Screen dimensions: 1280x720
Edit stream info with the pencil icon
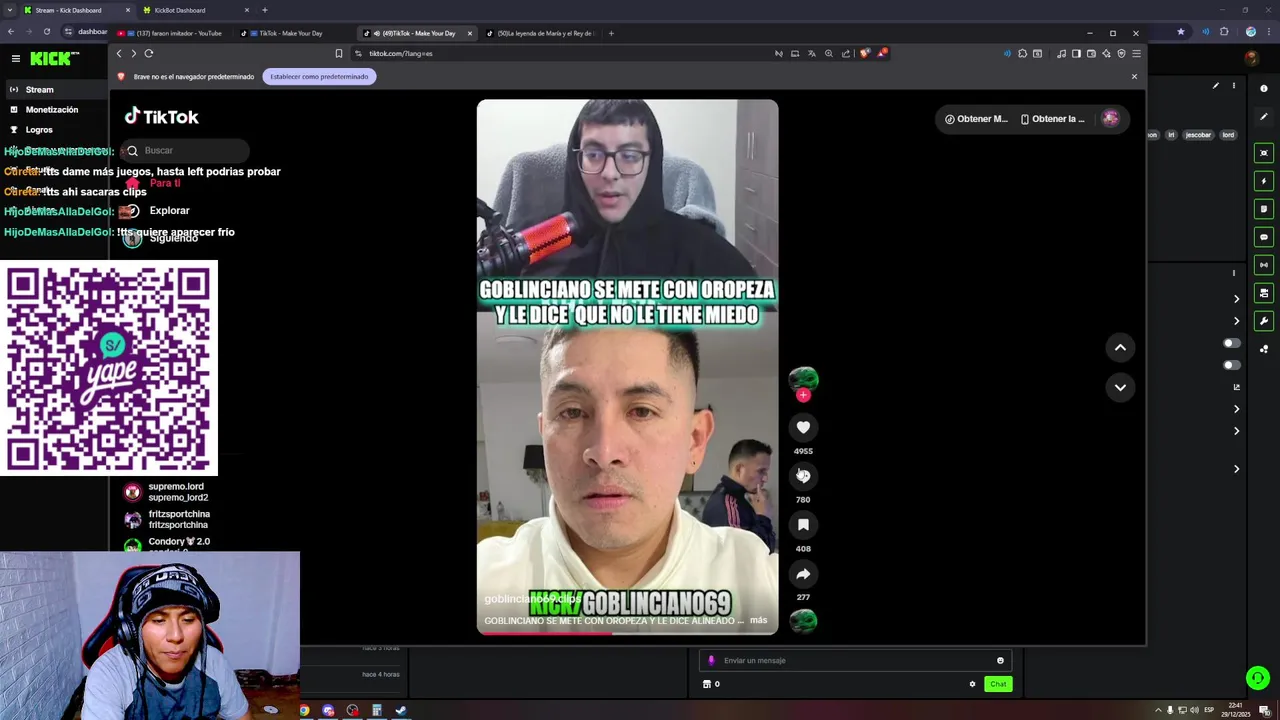click(1216, 86)
